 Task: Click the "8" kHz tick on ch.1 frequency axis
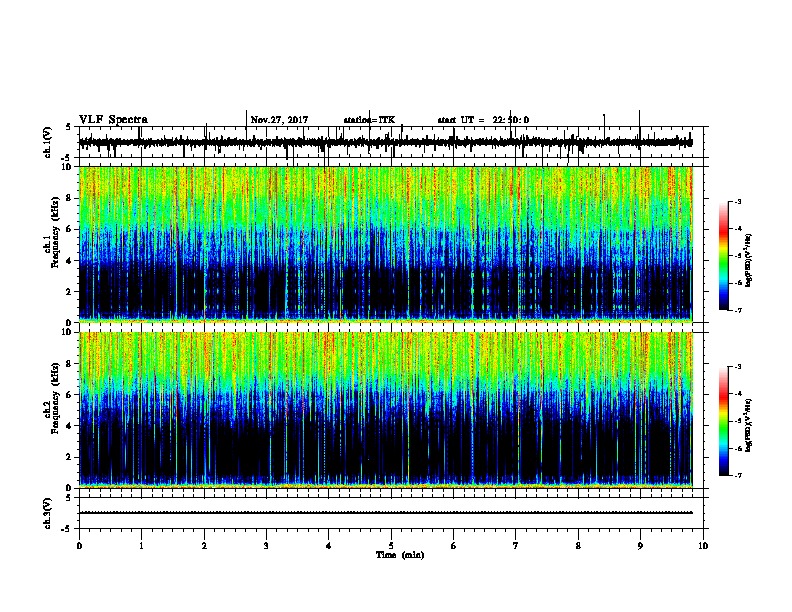[x=69, y=198]
